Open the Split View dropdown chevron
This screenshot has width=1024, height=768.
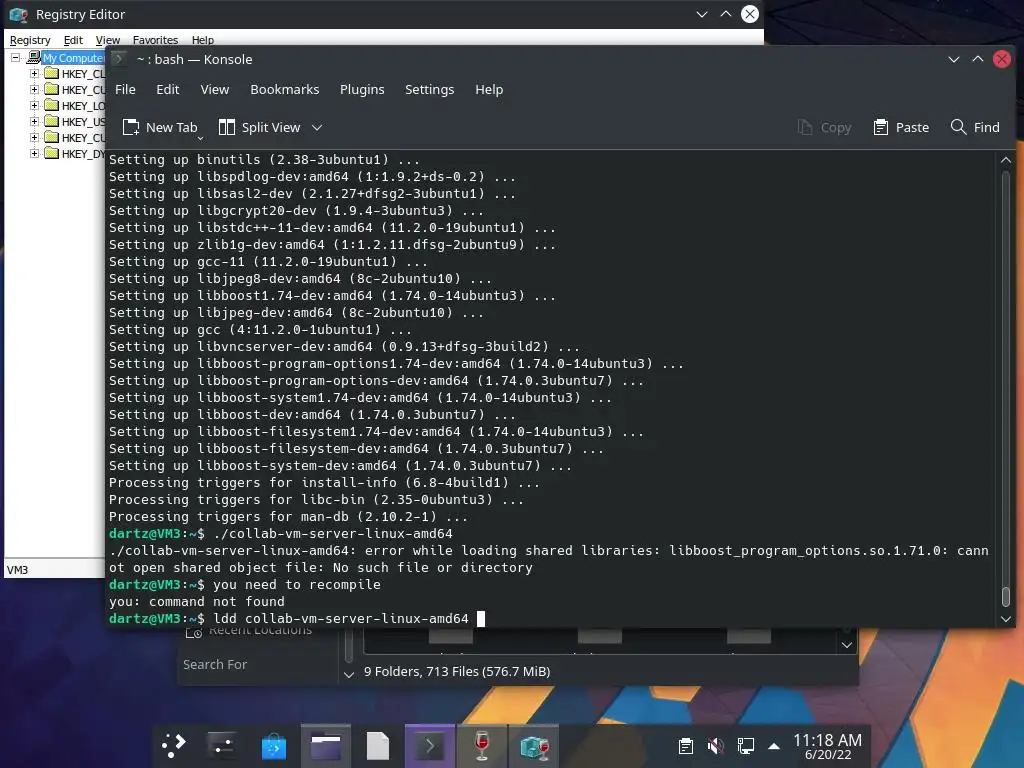(x=317, y=127)
